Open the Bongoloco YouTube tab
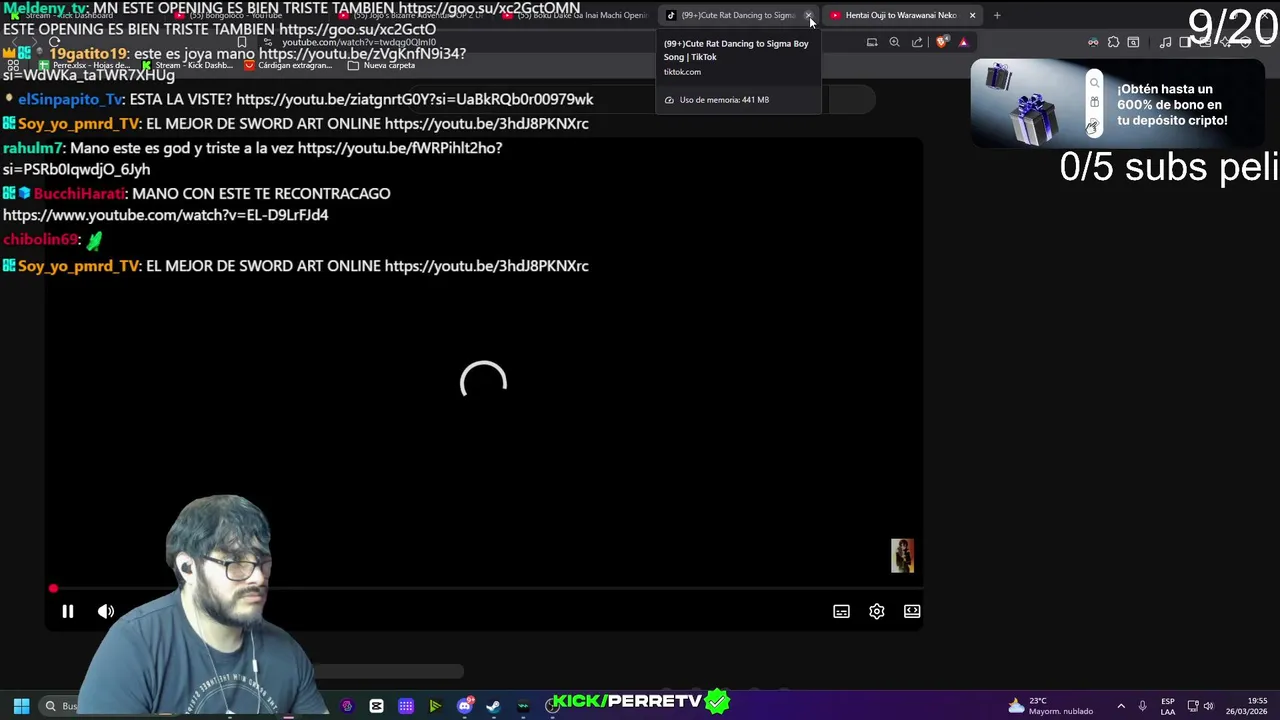The image size is (1280, 720). 246,15
